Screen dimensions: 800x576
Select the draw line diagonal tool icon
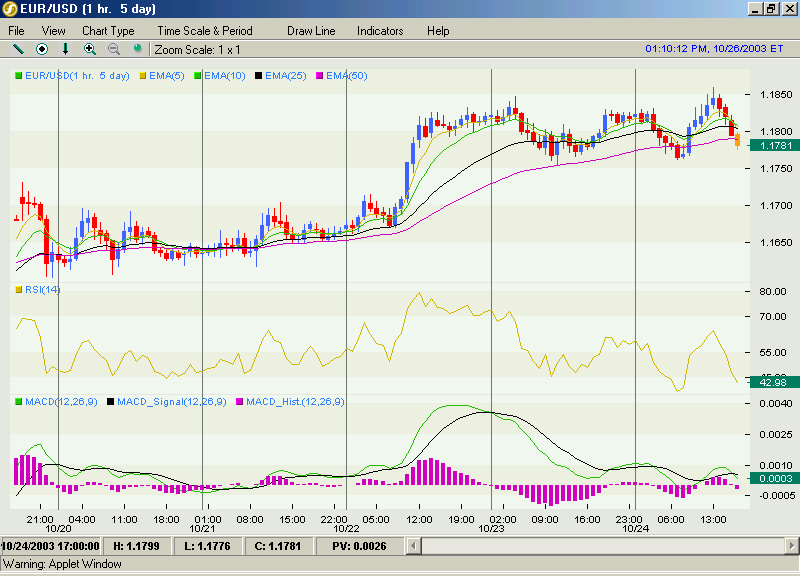coord(18,49)
